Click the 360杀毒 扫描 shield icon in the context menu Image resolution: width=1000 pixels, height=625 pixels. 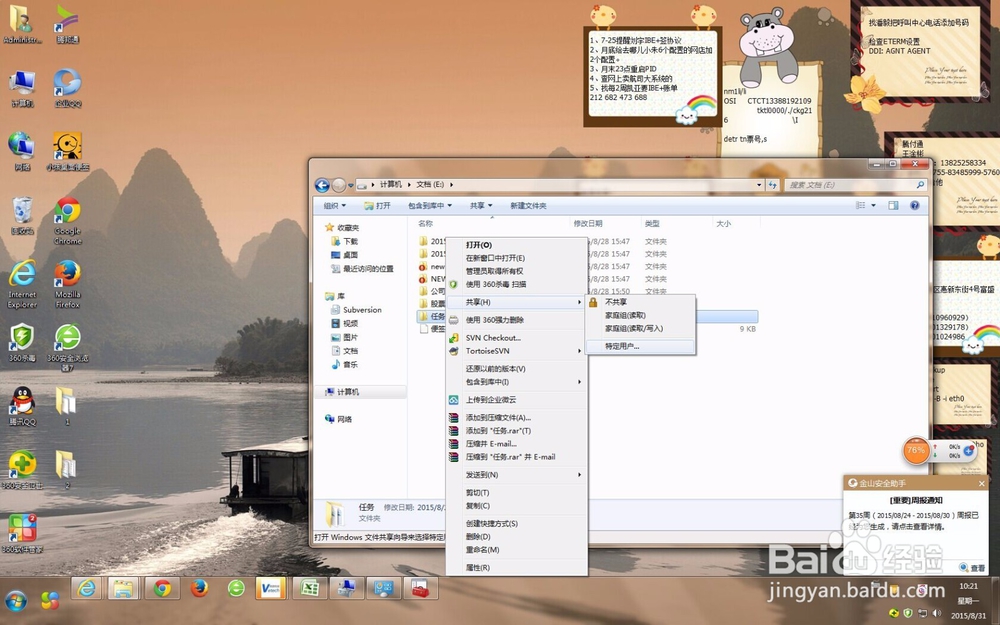(x=453, y=284)
